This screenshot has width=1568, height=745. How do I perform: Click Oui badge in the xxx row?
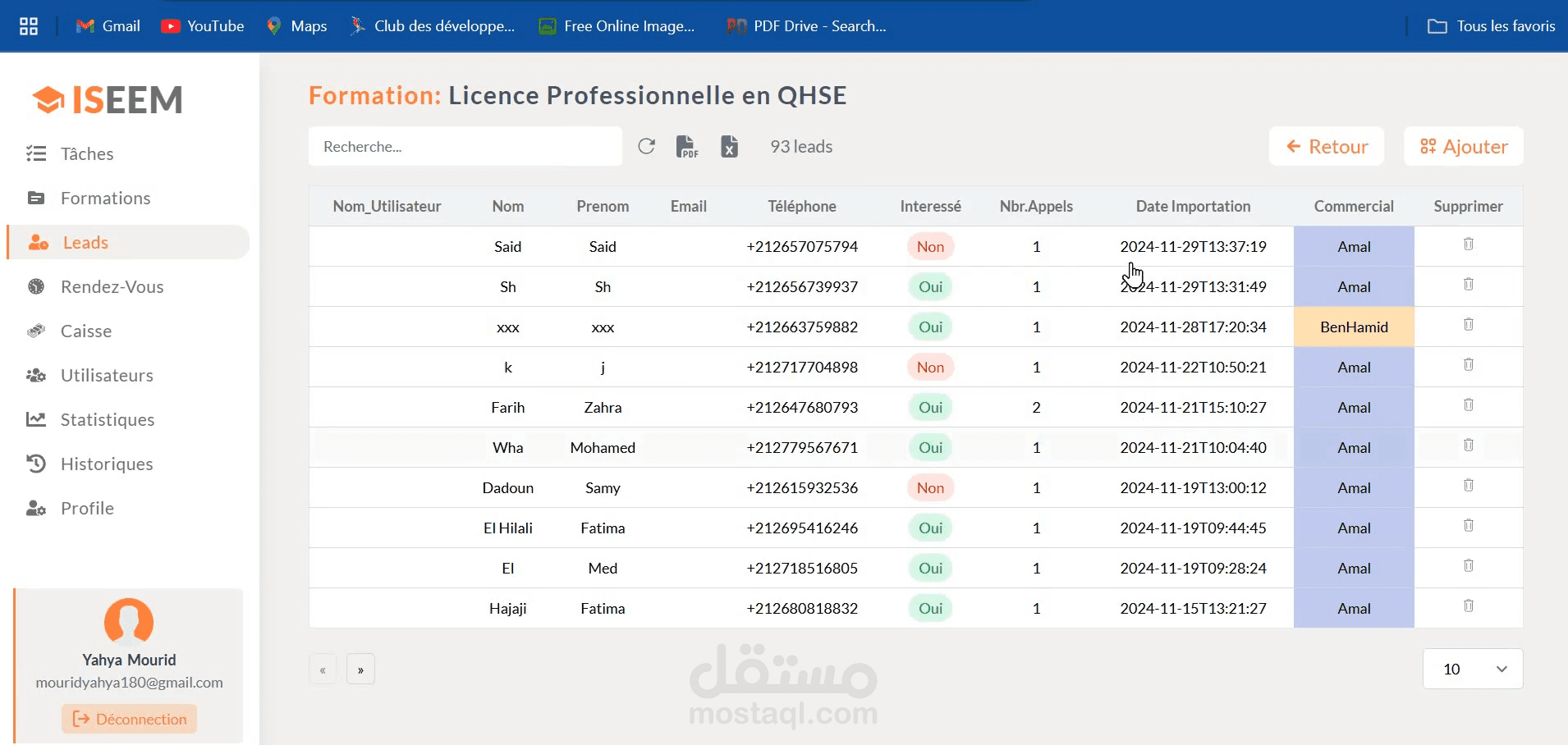[930, 327]
